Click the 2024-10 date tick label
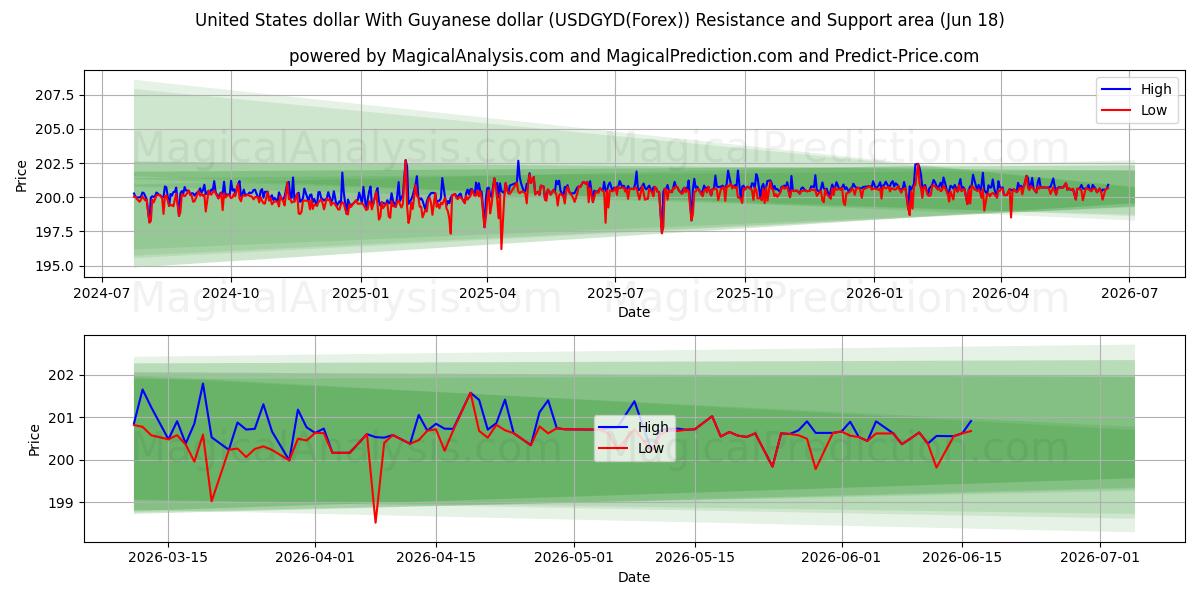 231,293
